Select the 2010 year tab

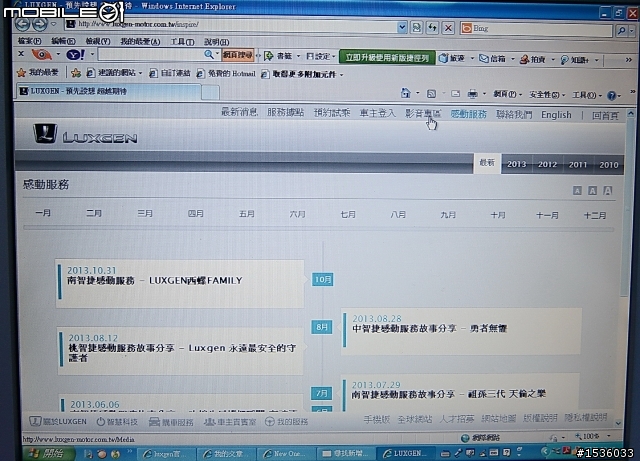pyautogui.click(x=609, y=165)
